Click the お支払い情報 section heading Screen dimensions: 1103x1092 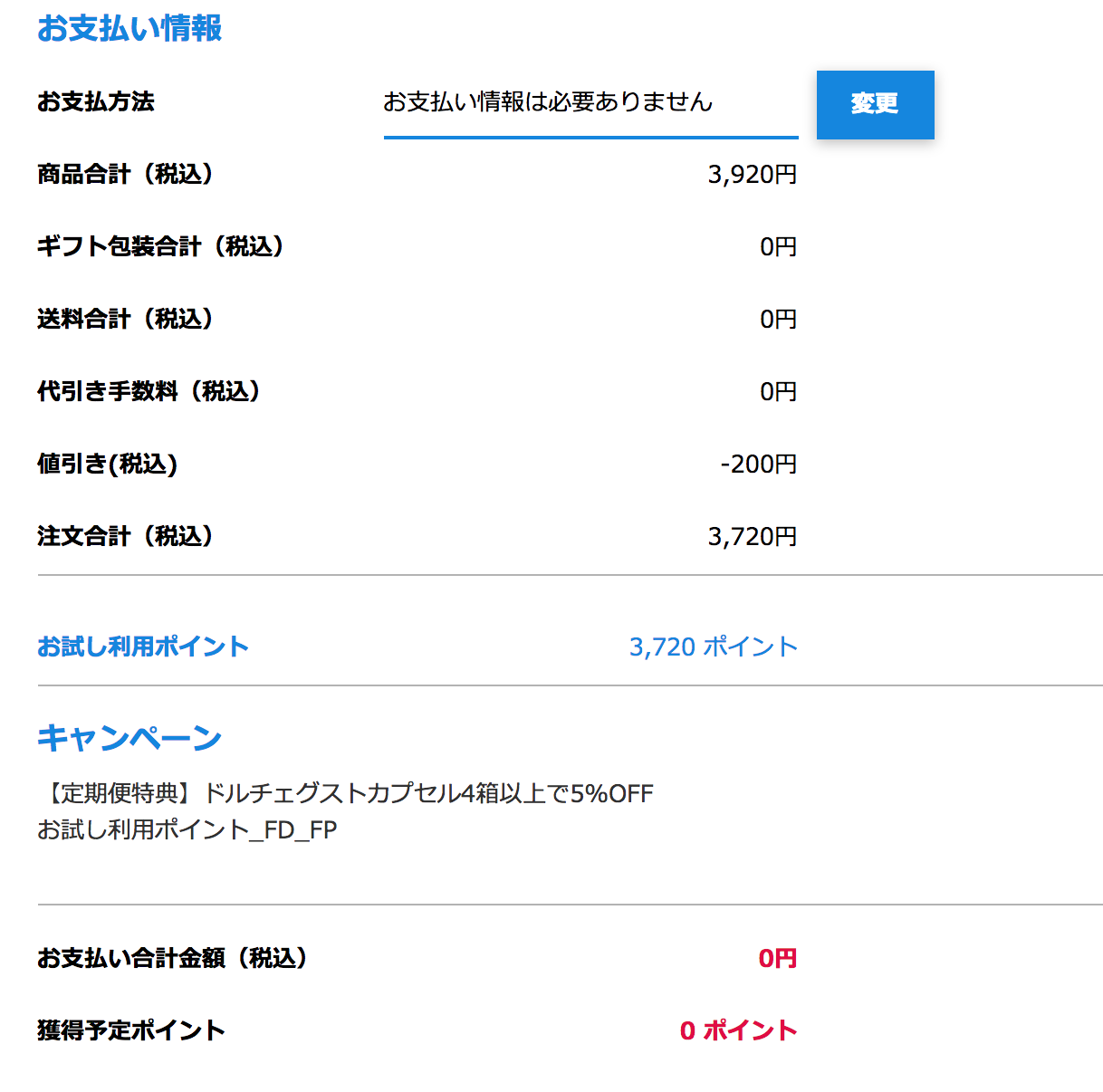click(x=129, y=29)
